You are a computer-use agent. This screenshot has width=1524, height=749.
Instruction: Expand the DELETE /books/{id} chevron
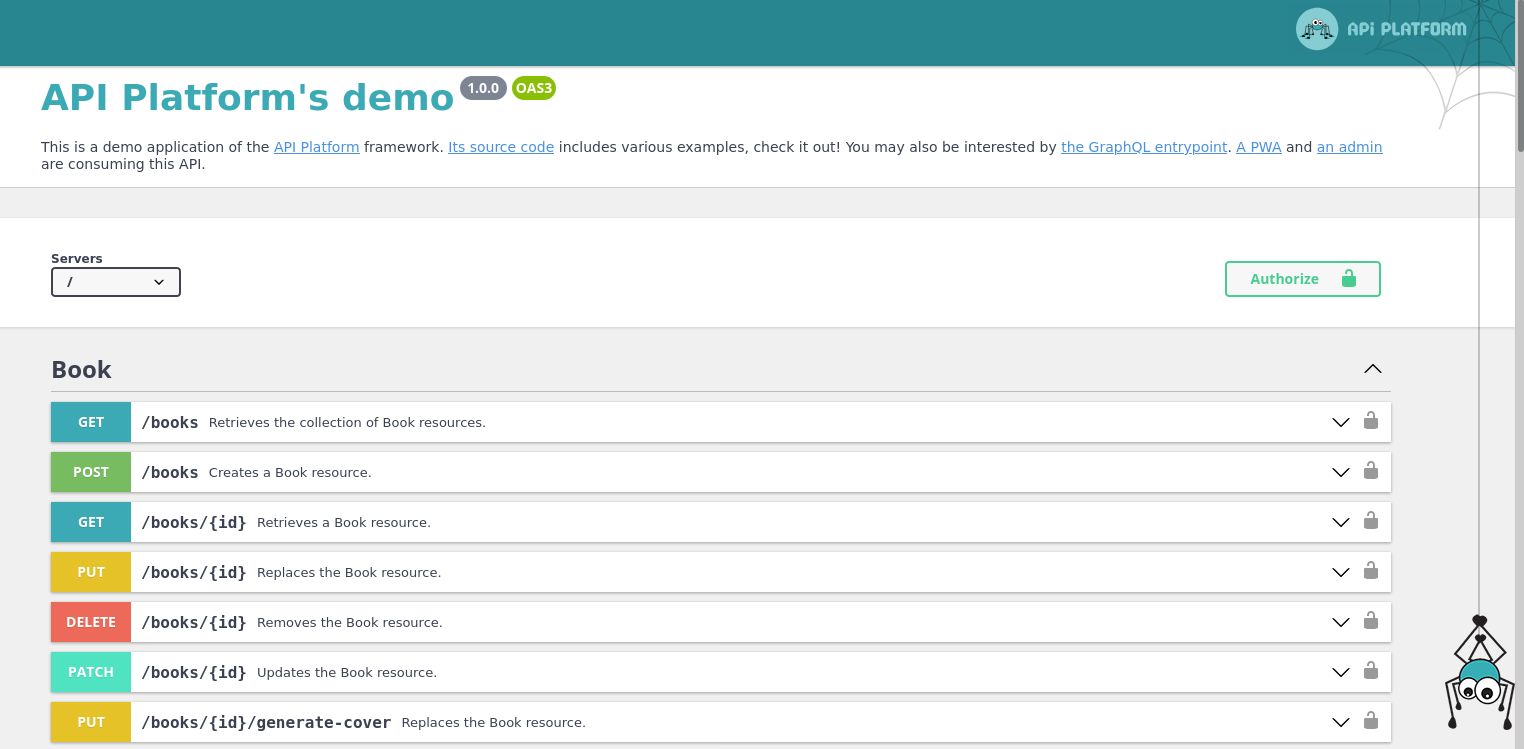1341,622
